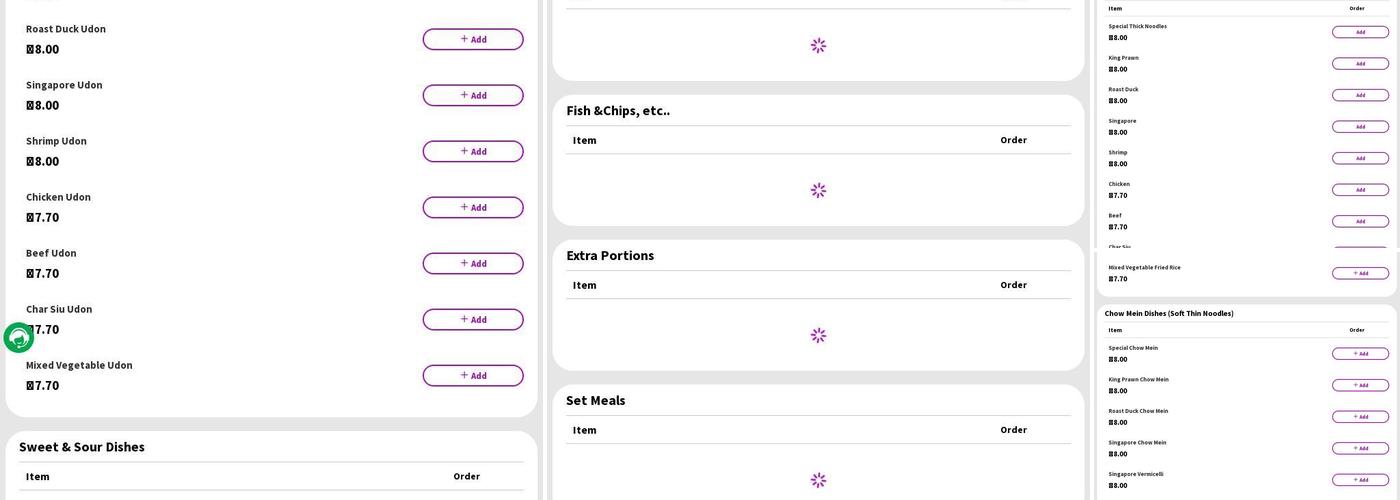Screen dimensions: 1400x500
Task: Click the plus icon for Roast Duck Udon
Action: pyautogui.click(x=464, y=39)
